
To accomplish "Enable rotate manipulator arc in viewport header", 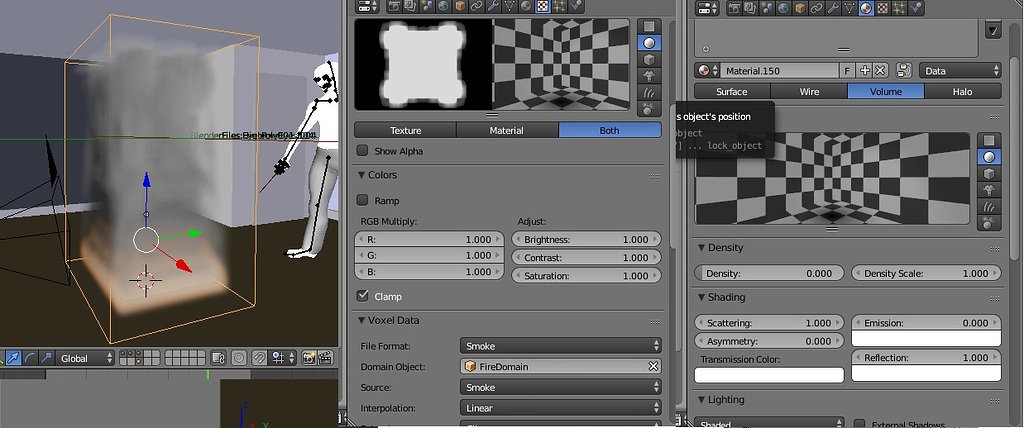I will coord(30,357).
